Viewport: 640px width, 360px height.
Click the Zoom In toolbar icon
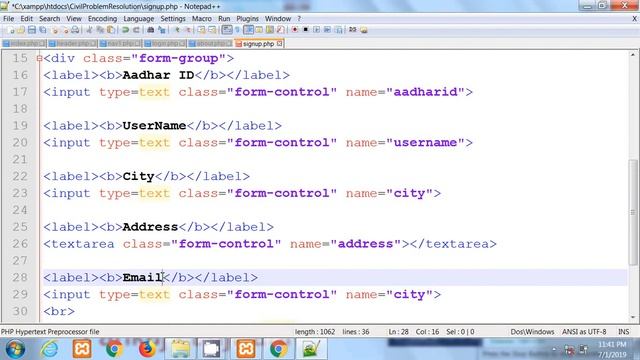[177, 30]
